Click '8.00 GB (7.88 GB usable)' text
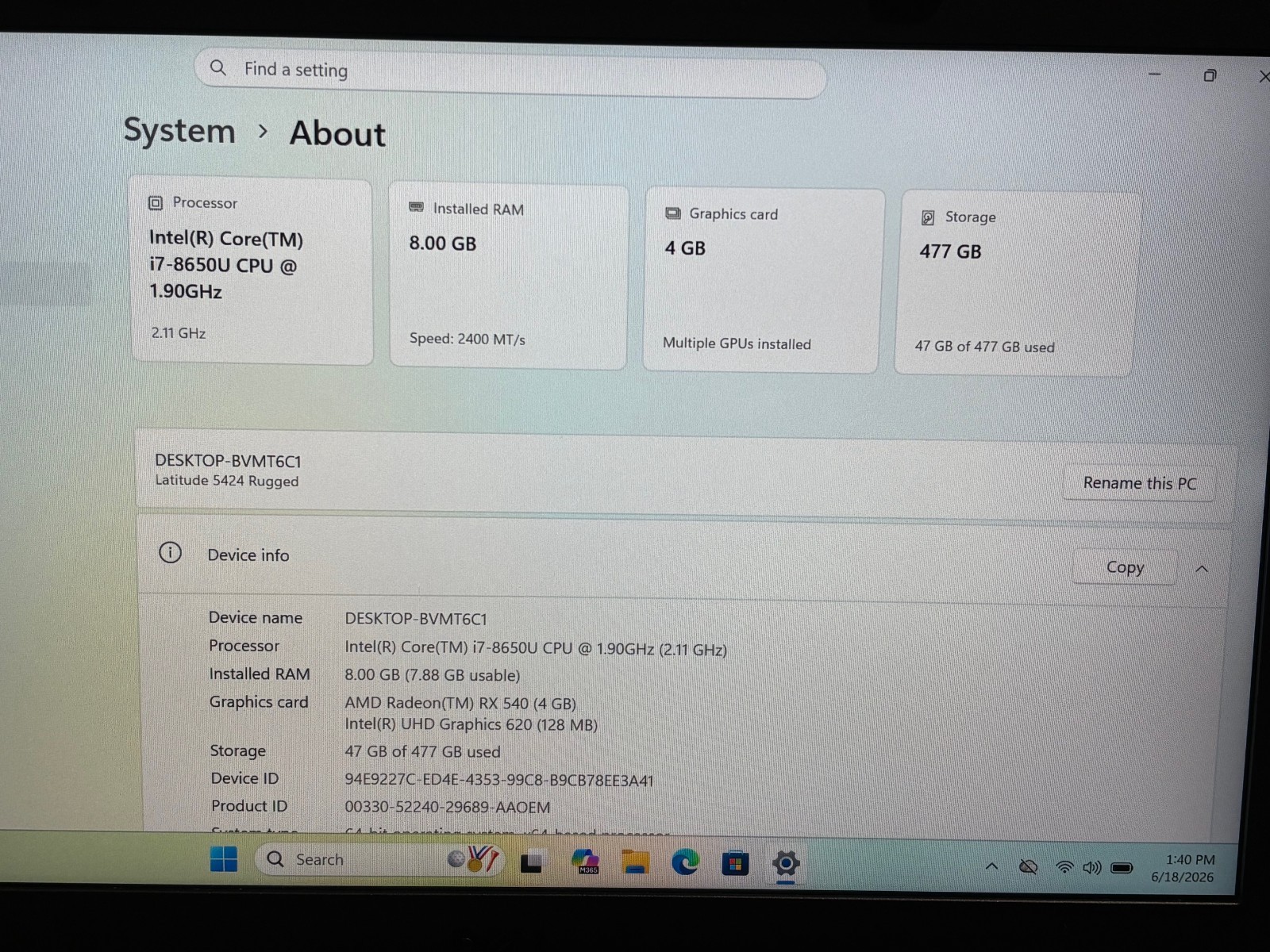The width and height of the screenshot is (1270, 952). (x=433, y=675)
